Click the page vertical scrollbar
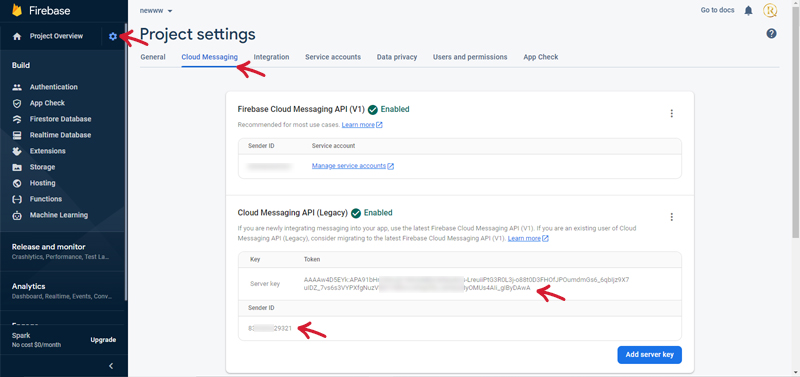Screen dimensions: 800x377 (x=796, y=122)
